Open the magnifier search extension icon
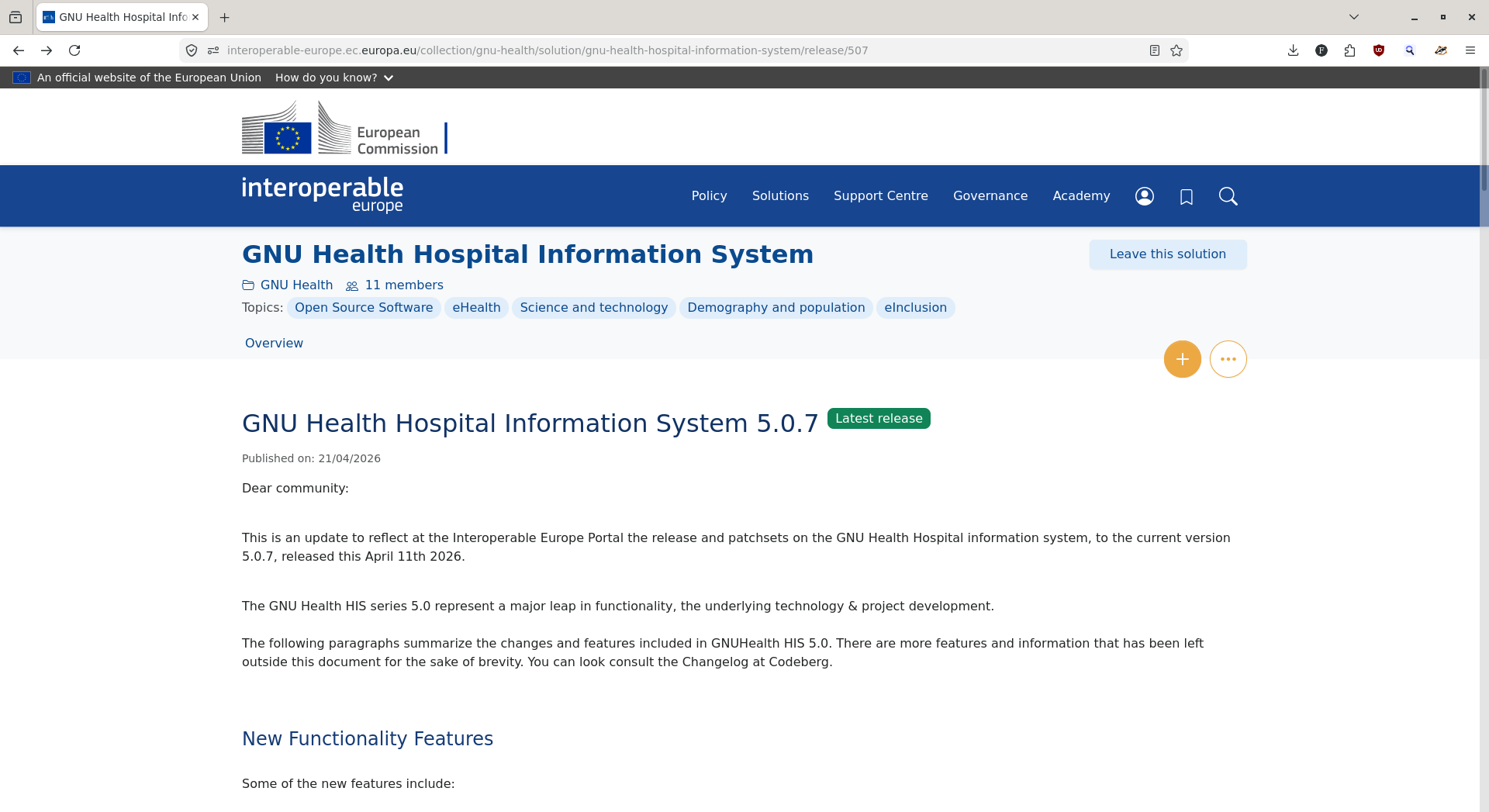The image size is (1489, 812). pyautogui.click(x=1410, y=50)
